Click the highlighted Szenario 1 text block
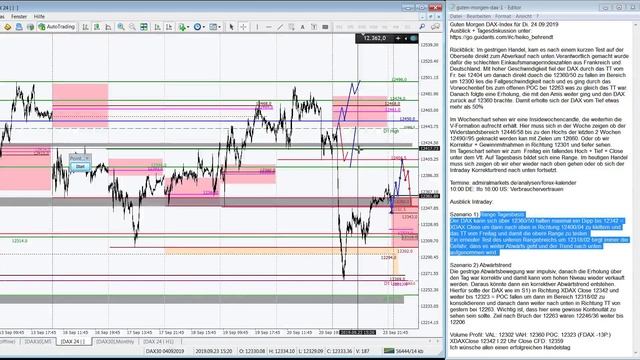 click(539, 233)
